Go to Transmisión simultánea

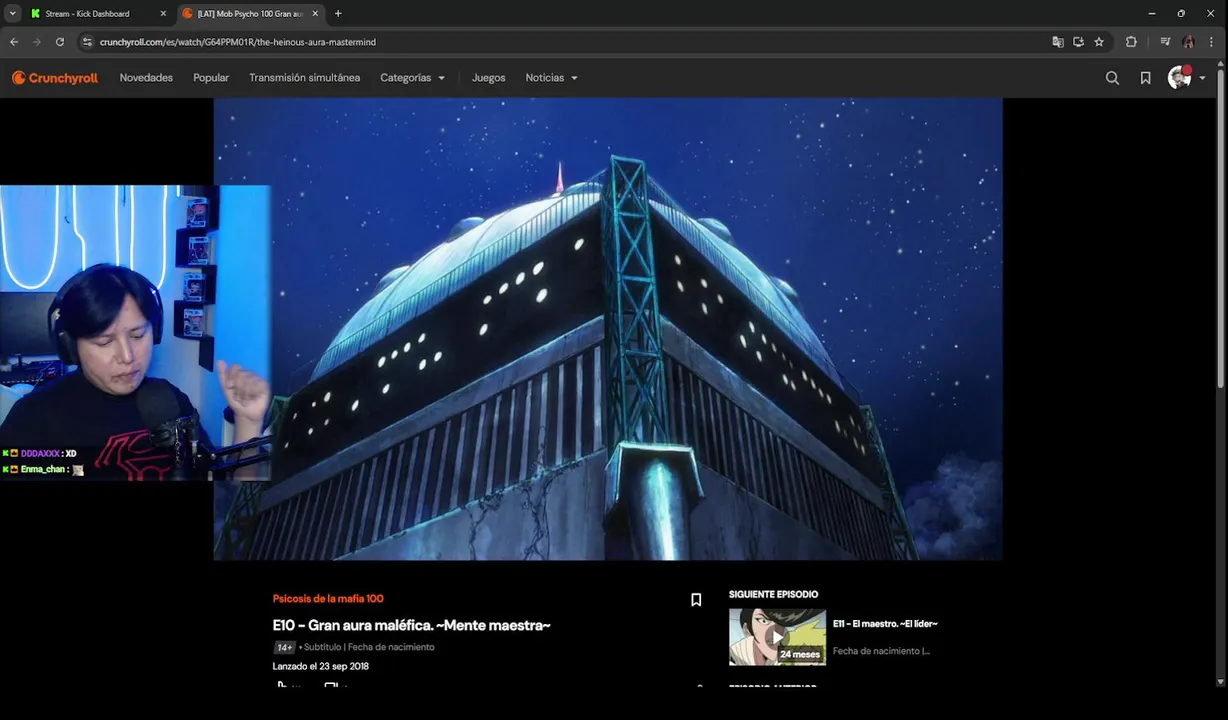304,78
